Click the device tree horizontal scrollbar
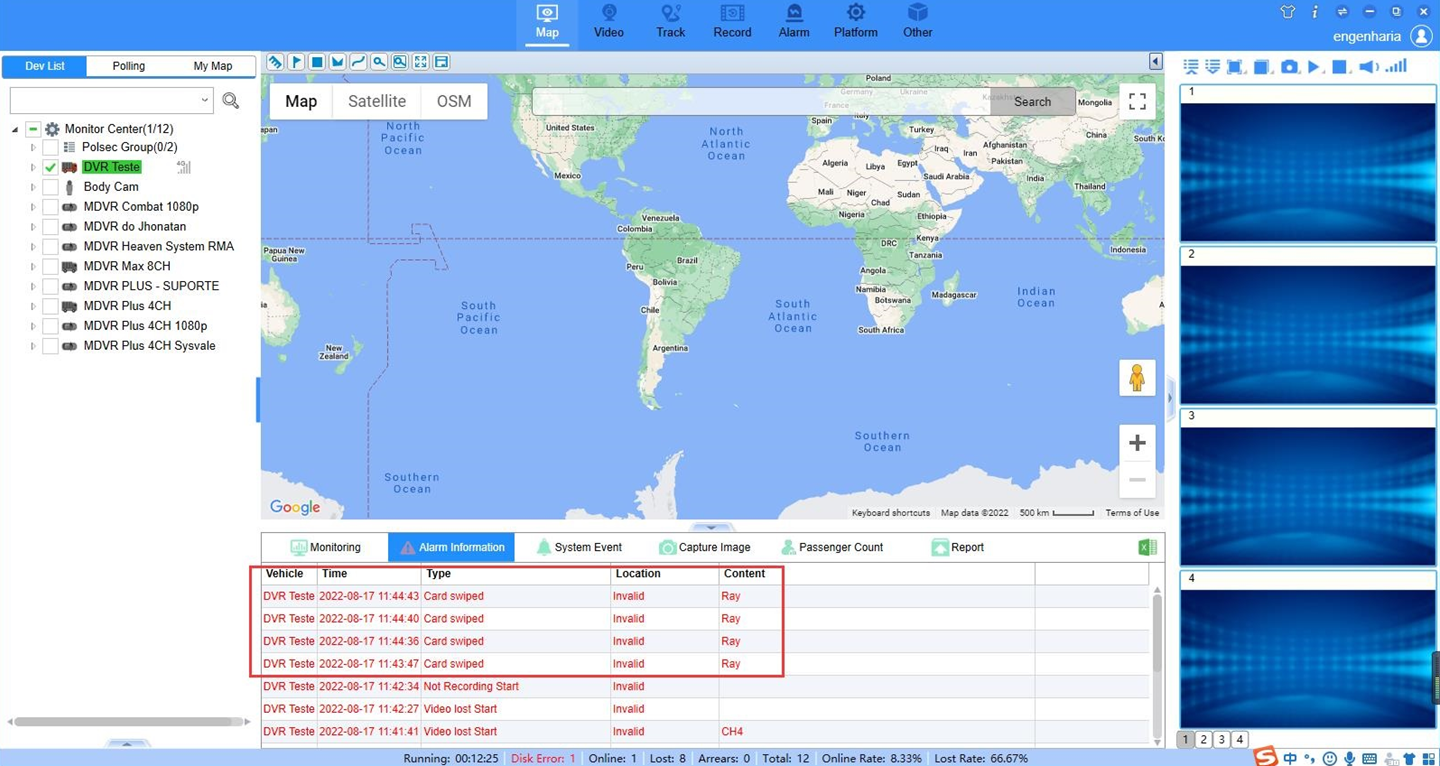The height and width of the screenshot is (766, 1440). click(x=130, y=721)
